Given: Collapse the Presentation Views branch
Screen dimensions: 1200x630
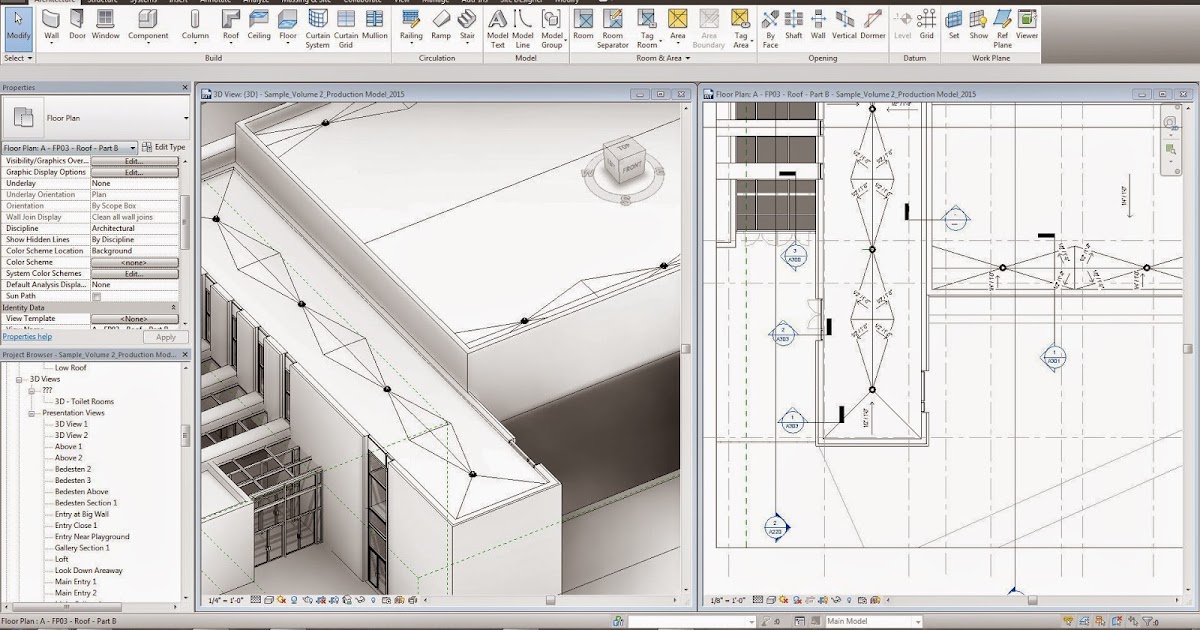Looking at the screenshot, I should click(x=32, y=413).
